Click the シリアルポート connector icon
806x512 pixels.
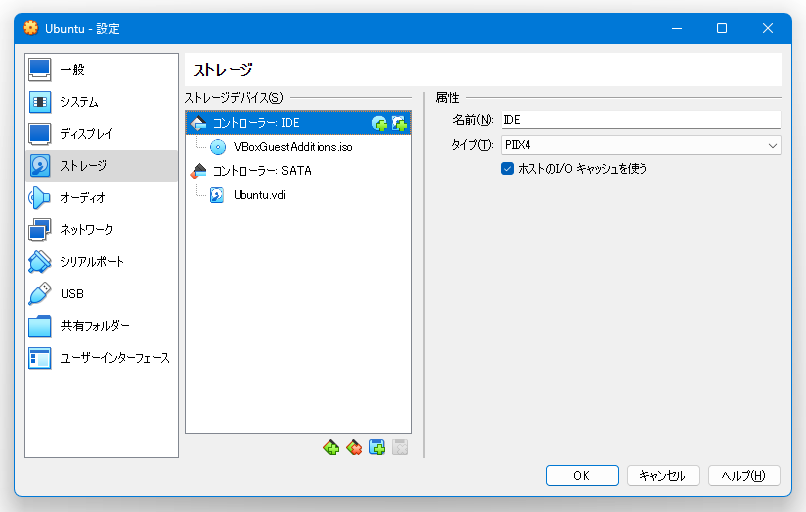tap(40, 261)
